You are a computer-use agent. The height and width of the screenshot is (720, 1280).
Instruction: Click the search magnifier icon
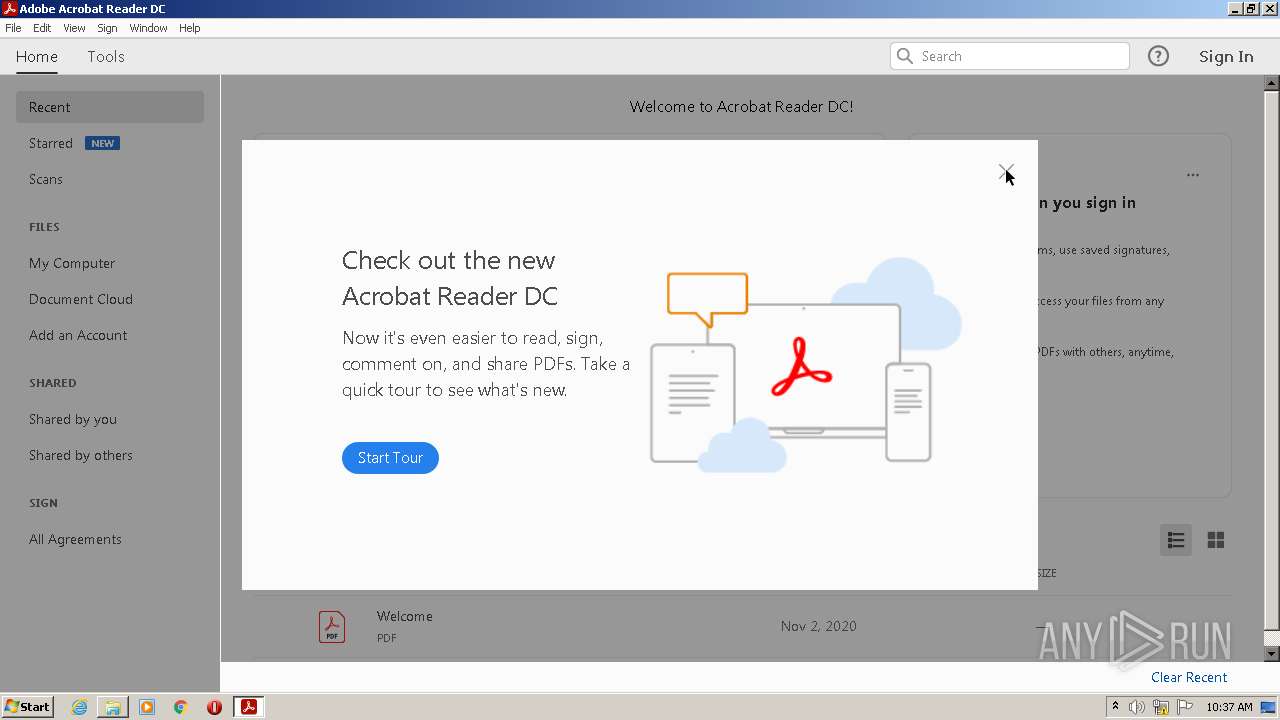pyautogui.click(x=905, y=56)
